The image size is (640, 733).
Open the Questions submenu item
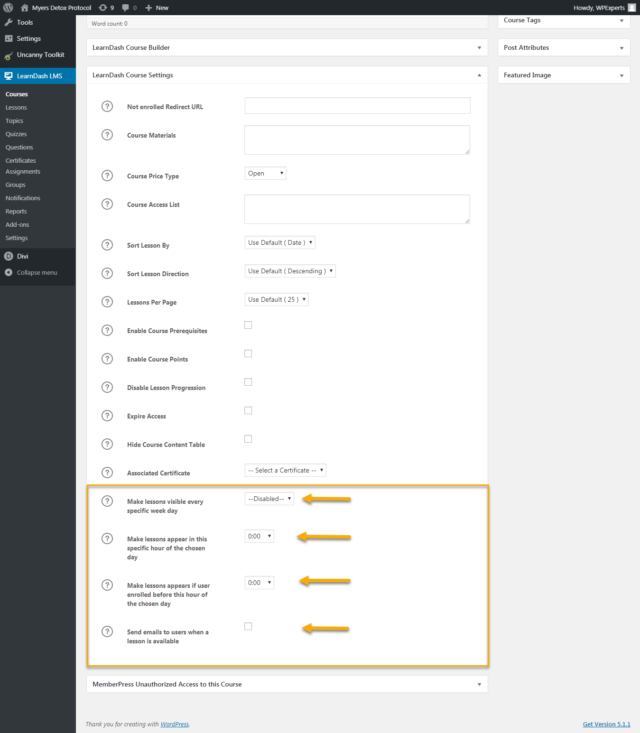(x=19, y=147)
